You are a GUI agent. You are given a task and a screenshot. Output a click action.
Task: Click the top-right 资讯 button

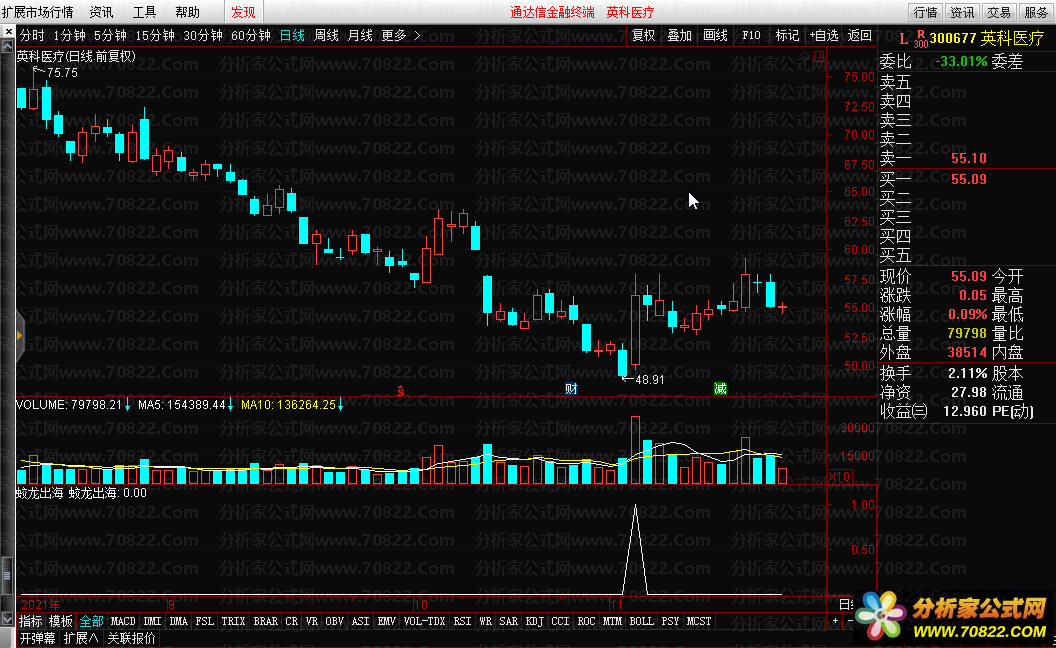pos(962,12)
